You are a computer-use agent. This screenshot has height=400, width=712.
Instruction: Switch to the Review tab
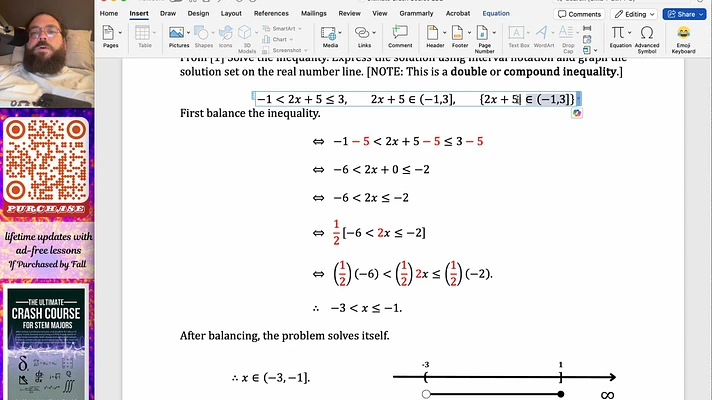click(x=349, y=14)
